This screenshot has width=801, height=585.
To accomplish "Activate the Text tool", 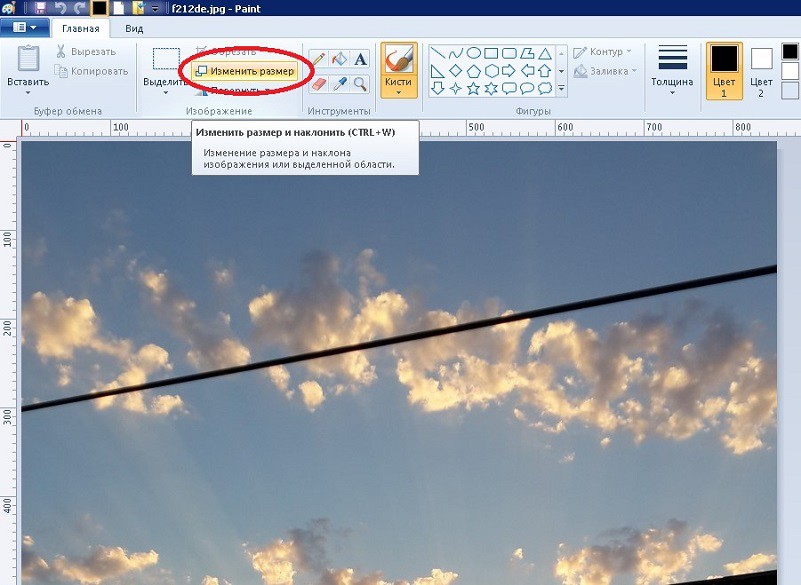I will coord(360,60).
